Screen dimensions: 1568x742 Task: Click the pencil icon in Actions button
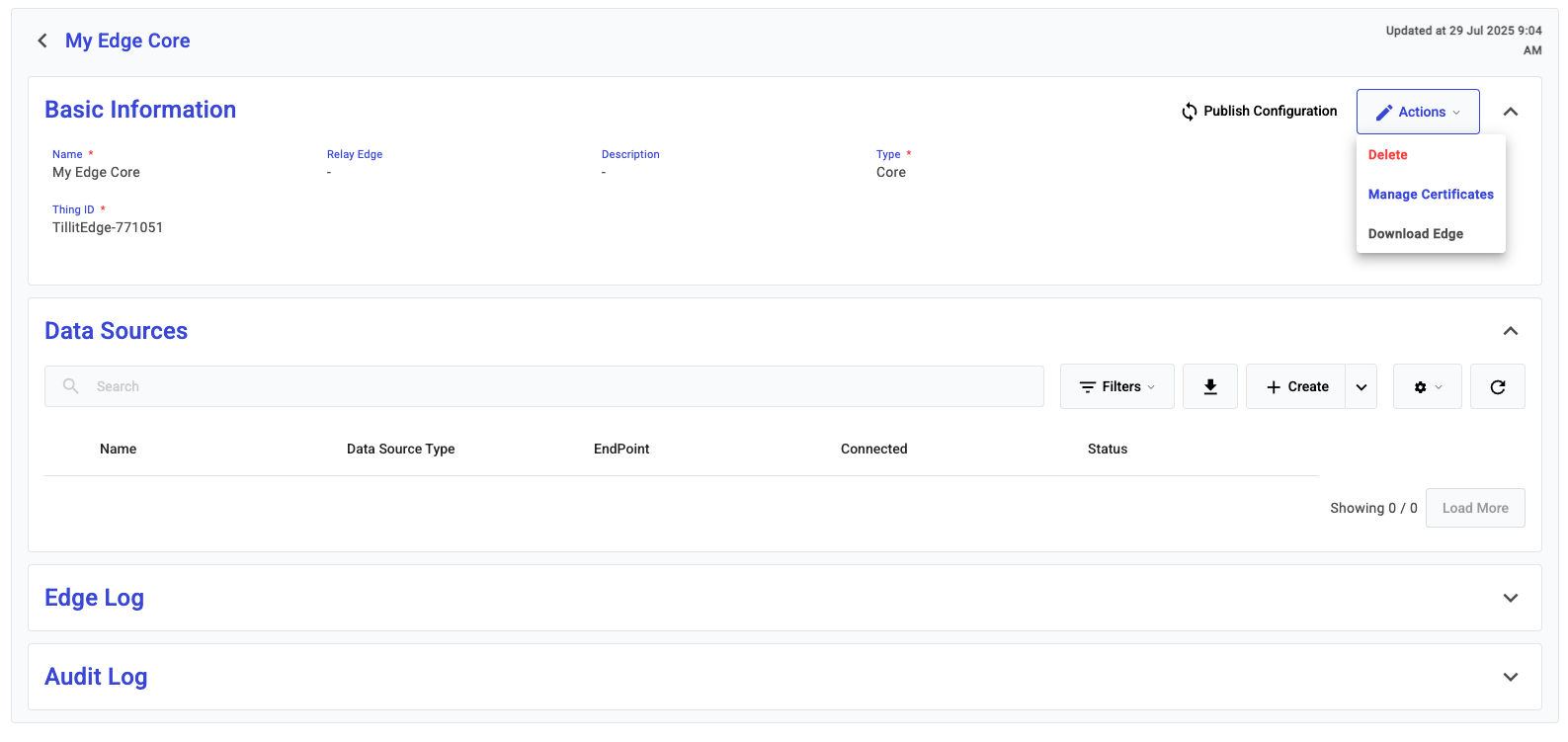[1384, 113]
